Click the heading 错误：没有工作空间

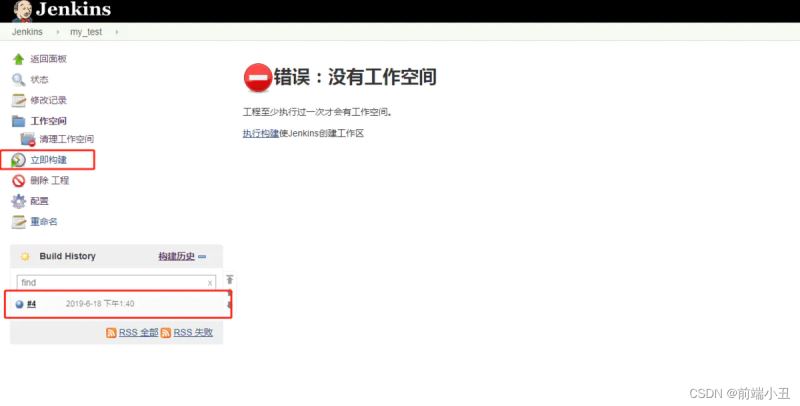coord(355,77)
